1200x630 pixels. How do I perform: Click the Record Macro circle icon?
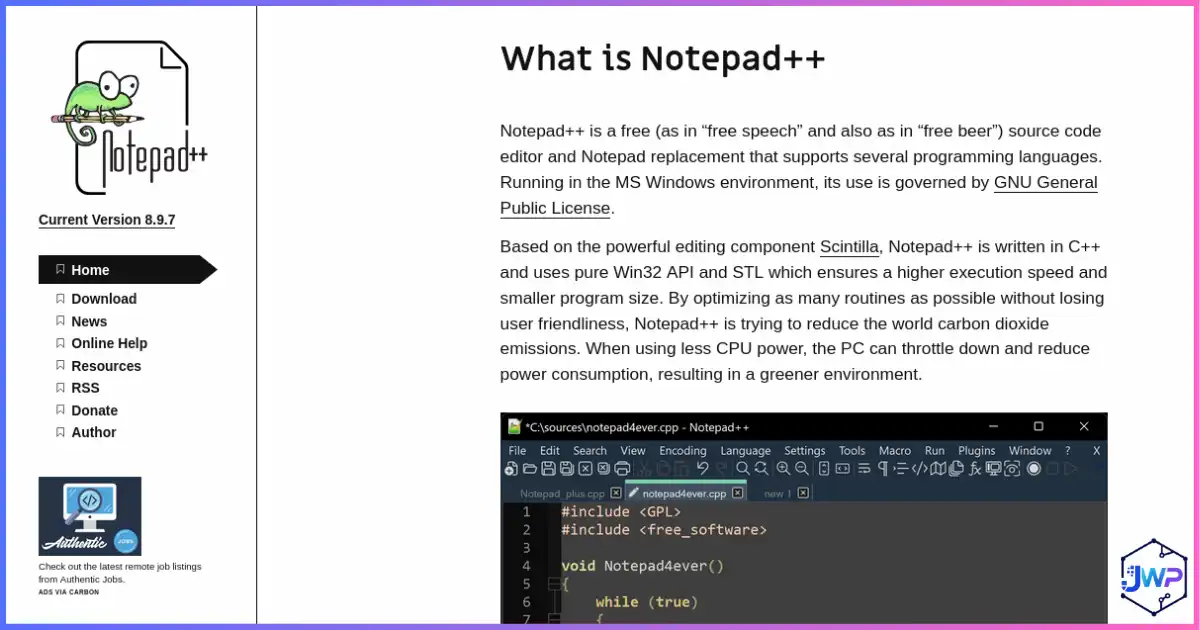pyautogui.click(x=1034, y=468)
